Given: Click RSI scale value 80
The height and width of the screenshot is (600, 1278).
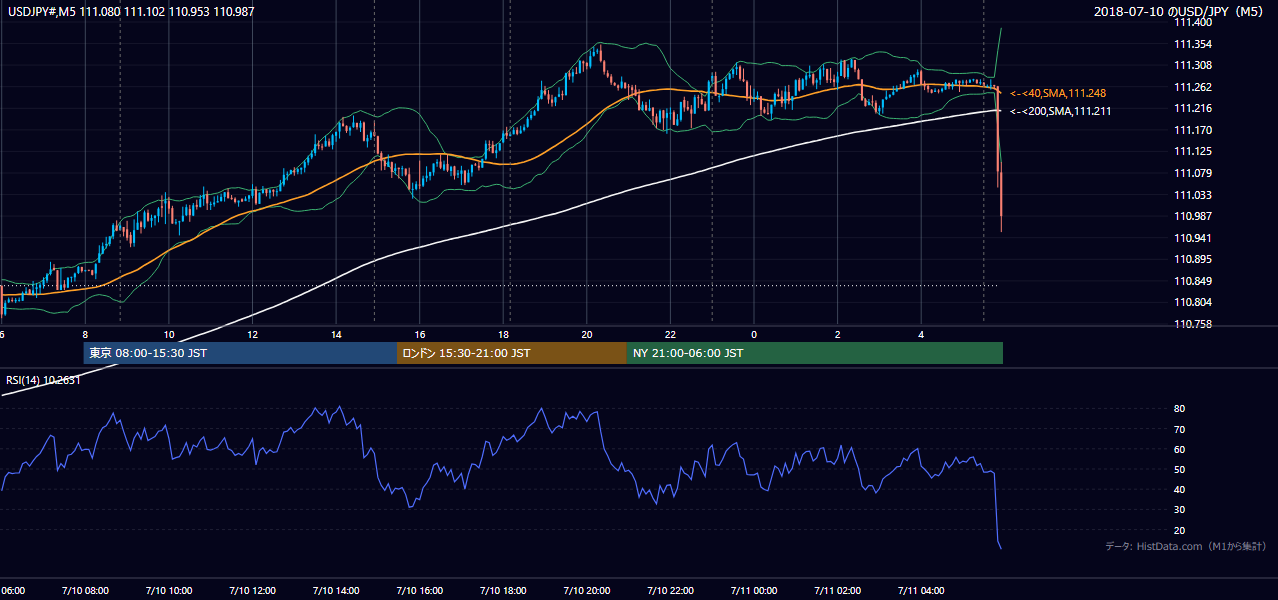Looking at the screenshot, I should [x=1179, y=409].
